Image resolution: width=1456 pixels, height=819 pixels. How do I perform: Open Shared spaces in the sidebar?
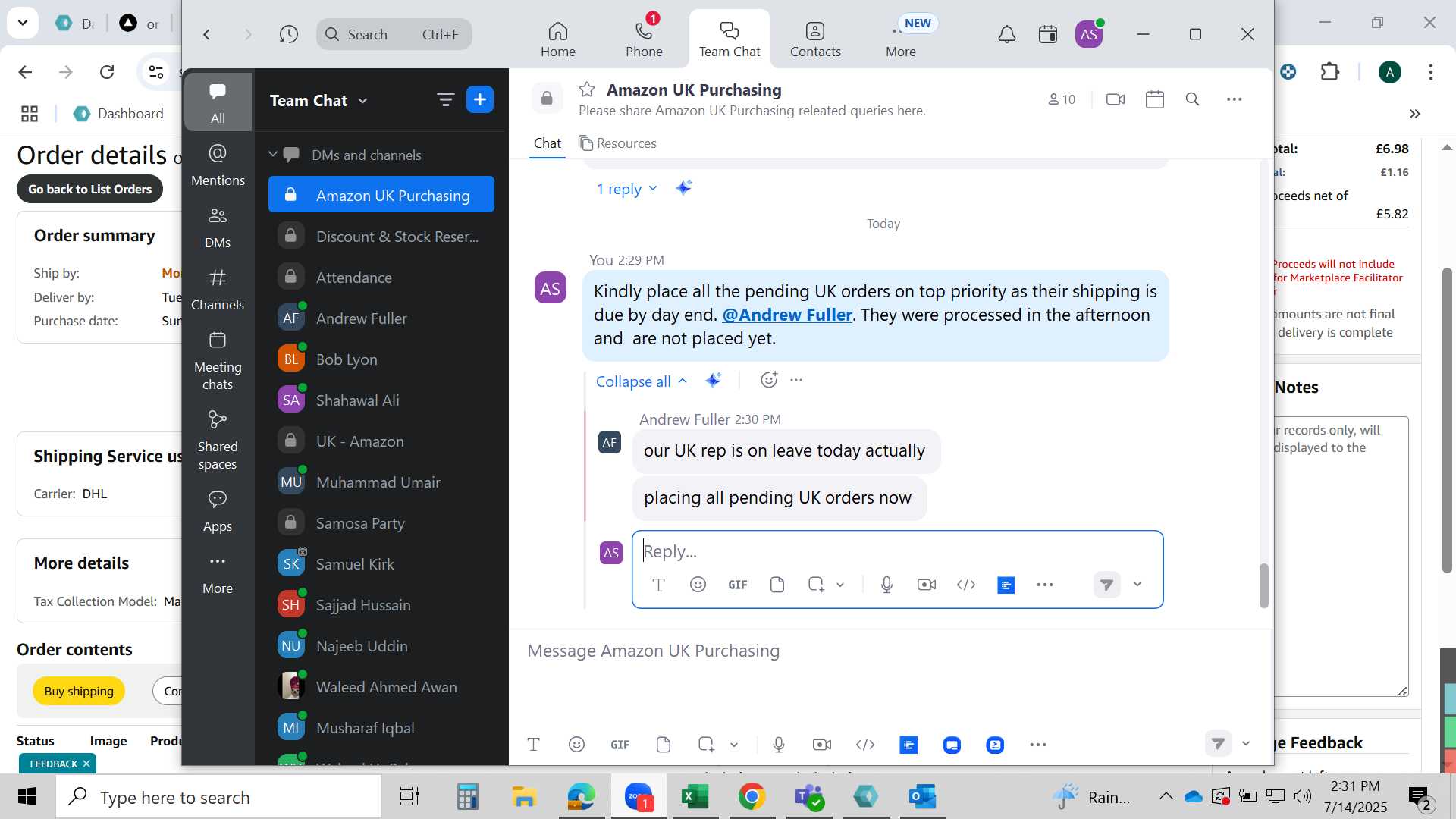(x=218, y=440)
